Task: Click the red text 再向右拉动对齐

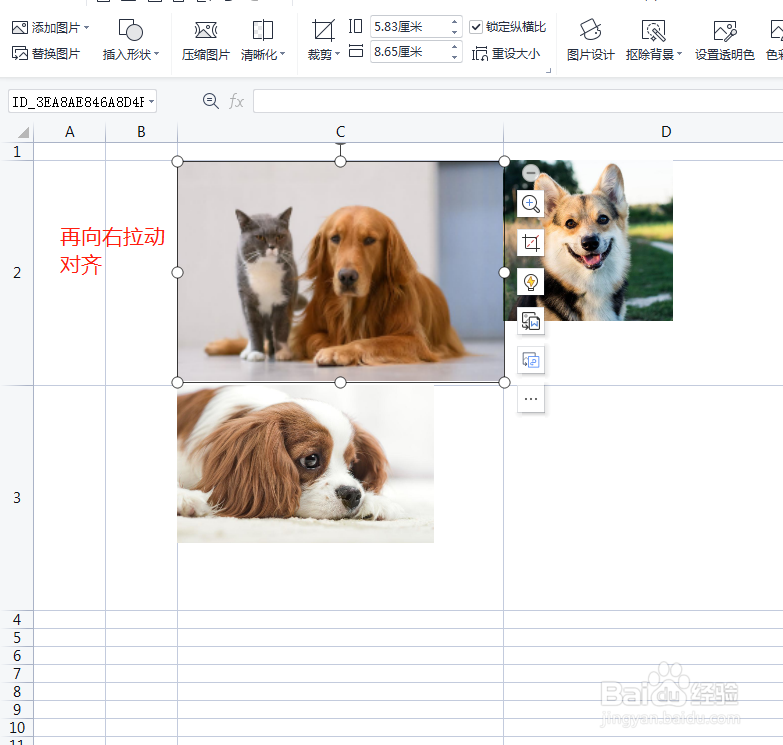Action: pos(112,251)
